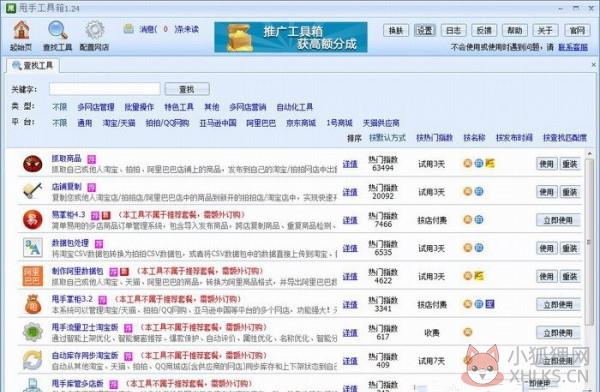The width and height of the screenshot is (600, 392).
Task: Filter platform by 亚马逊中国
Action: pyautogui.click(x=218, y=123)
